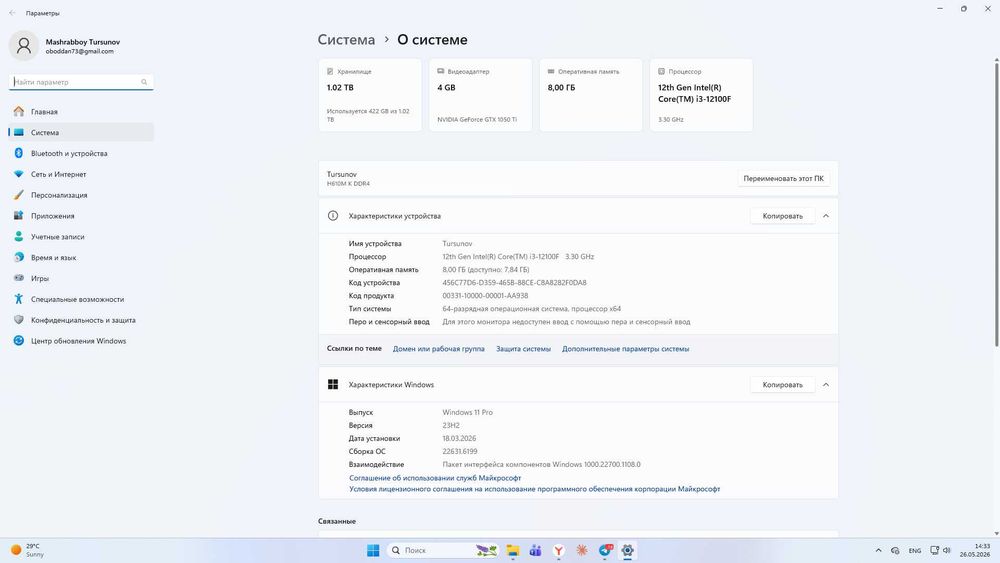1000x563 pixels.
Task: Collapse the Характеристики Windows section
Action: coord(826,384)
